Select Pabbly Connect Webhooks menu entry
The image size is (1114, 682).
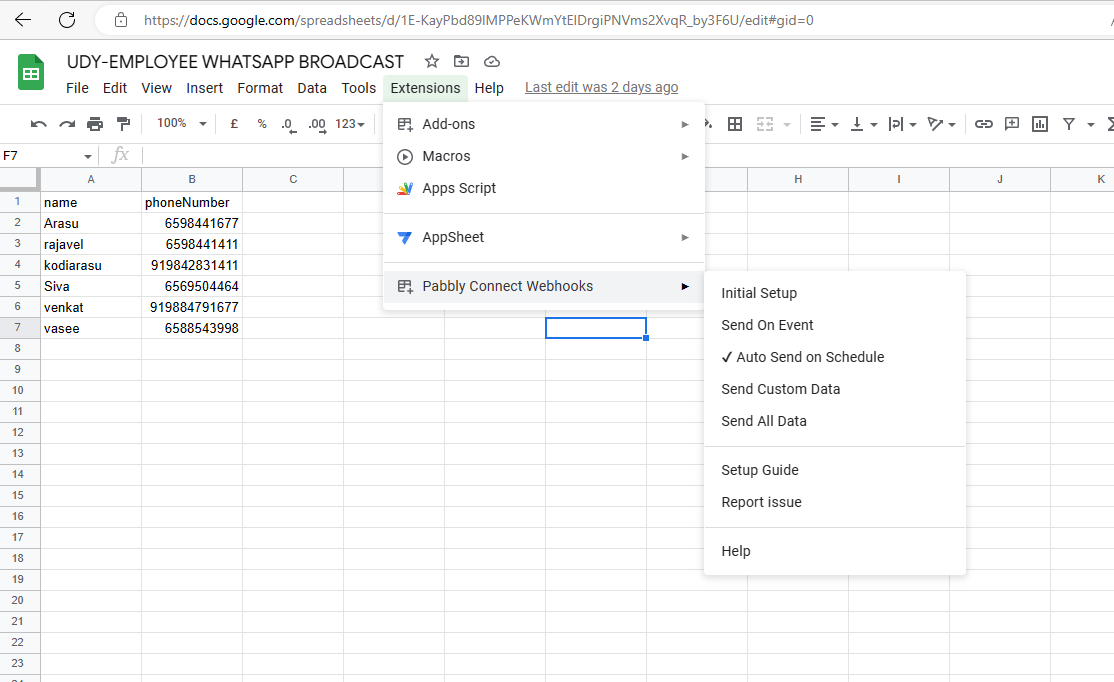544,286
